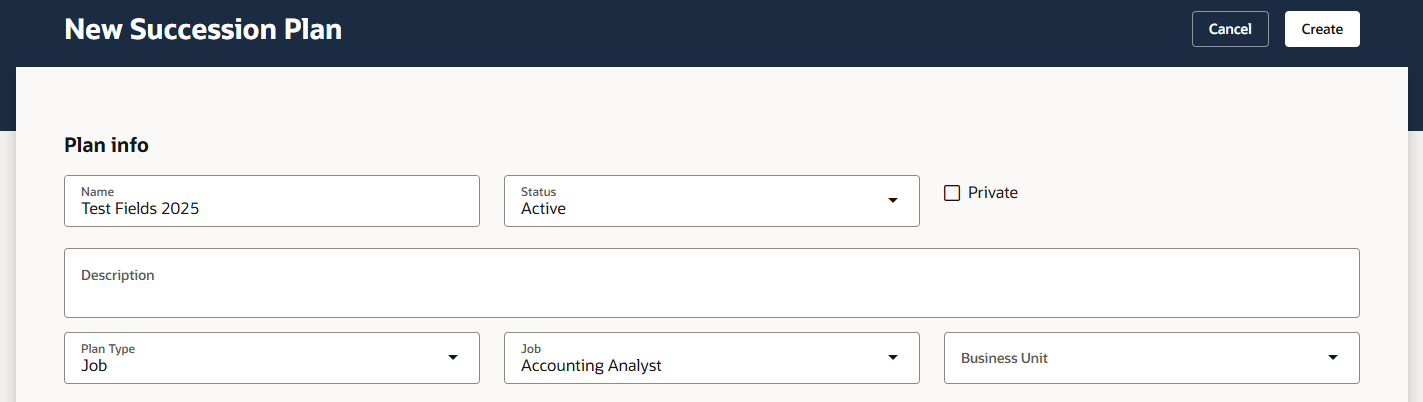Click the small Status label in the field

click(538, 191)
